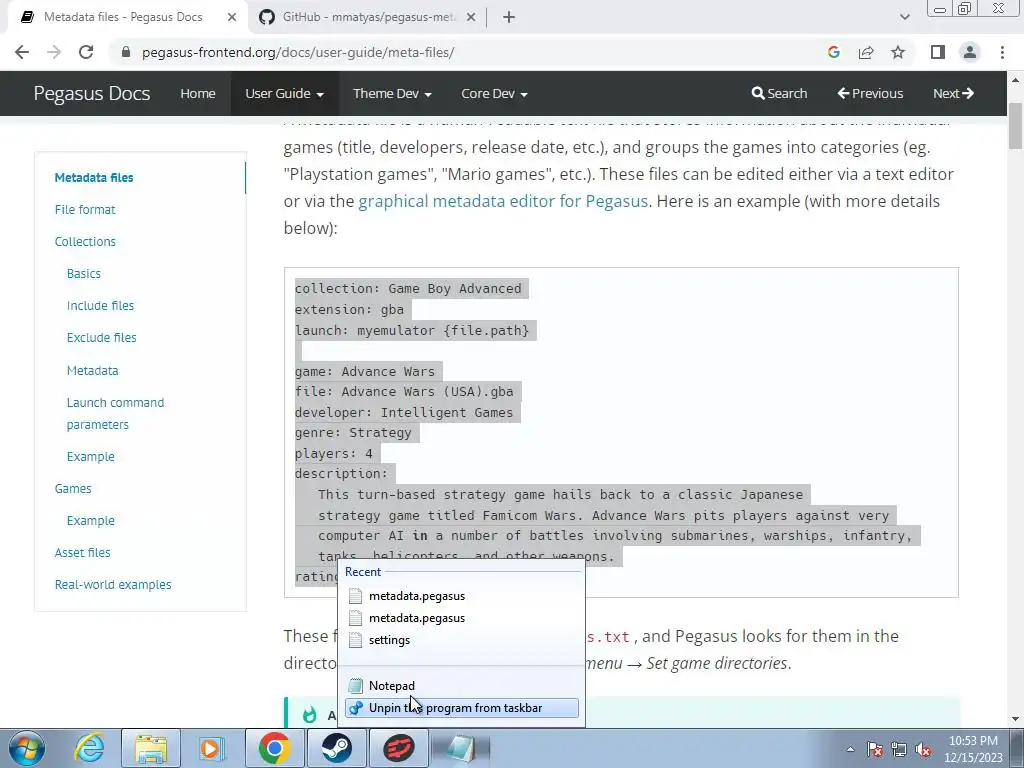The image size is (1024, 768).
Task: Open graphical metadata editor for Pegasus link
Action: click(503, 201)
